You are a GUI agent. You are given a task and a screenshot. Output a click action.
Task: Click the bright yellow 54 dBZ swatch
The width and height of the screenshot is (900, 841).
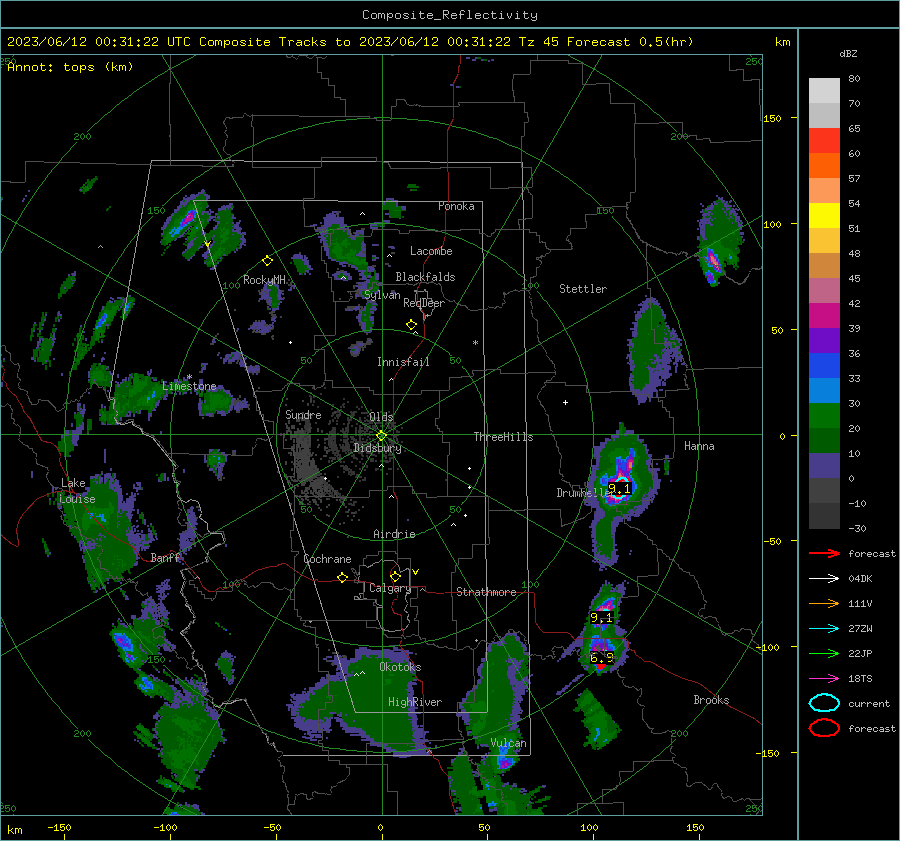[824, 216]
